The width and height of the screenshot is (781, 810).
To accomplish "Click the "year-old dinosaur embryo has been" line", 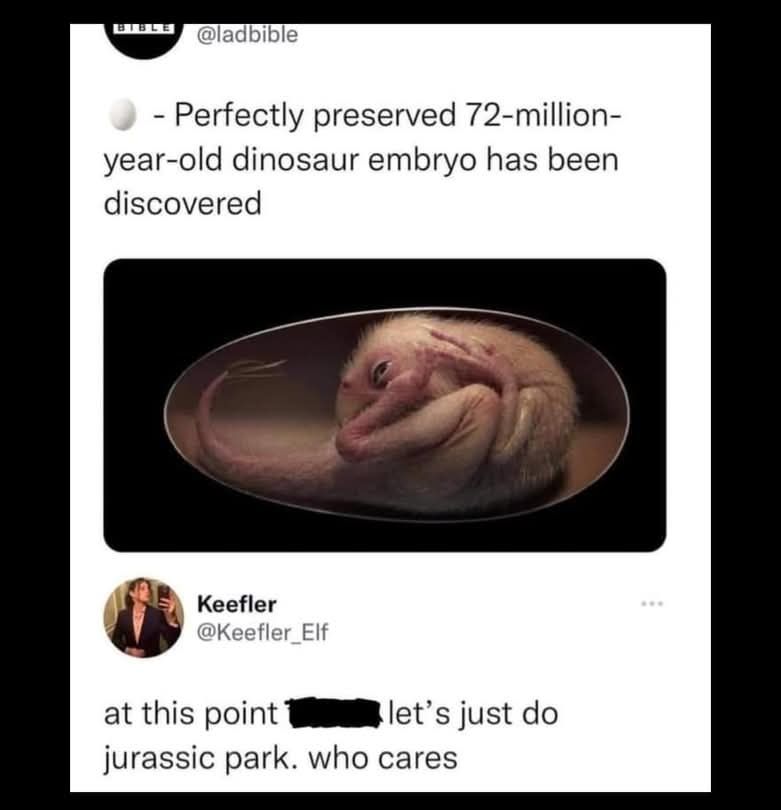I will (361, 161).
